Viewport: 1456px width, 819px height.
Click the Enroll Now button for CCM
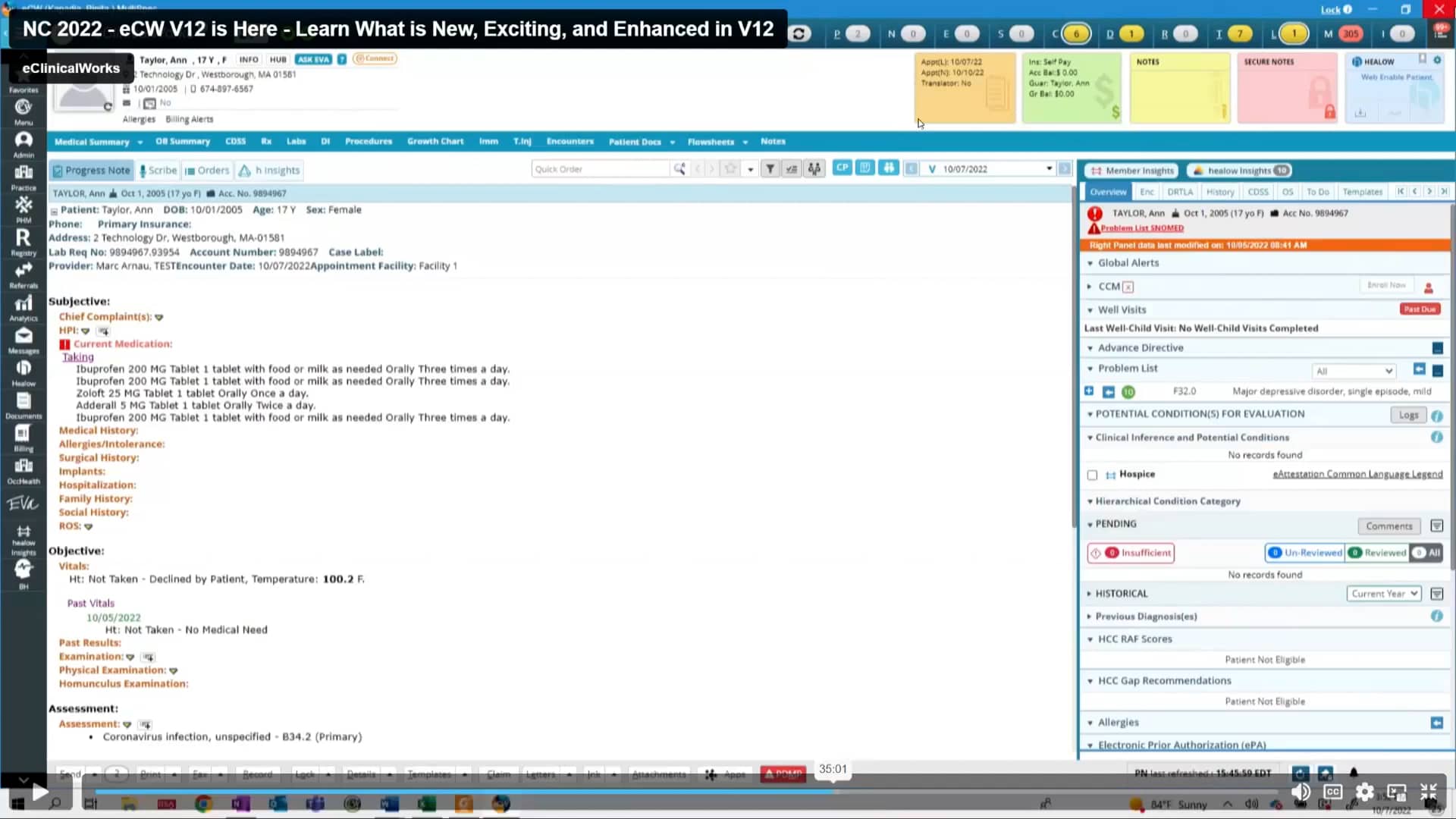(x=1385, y=284)
